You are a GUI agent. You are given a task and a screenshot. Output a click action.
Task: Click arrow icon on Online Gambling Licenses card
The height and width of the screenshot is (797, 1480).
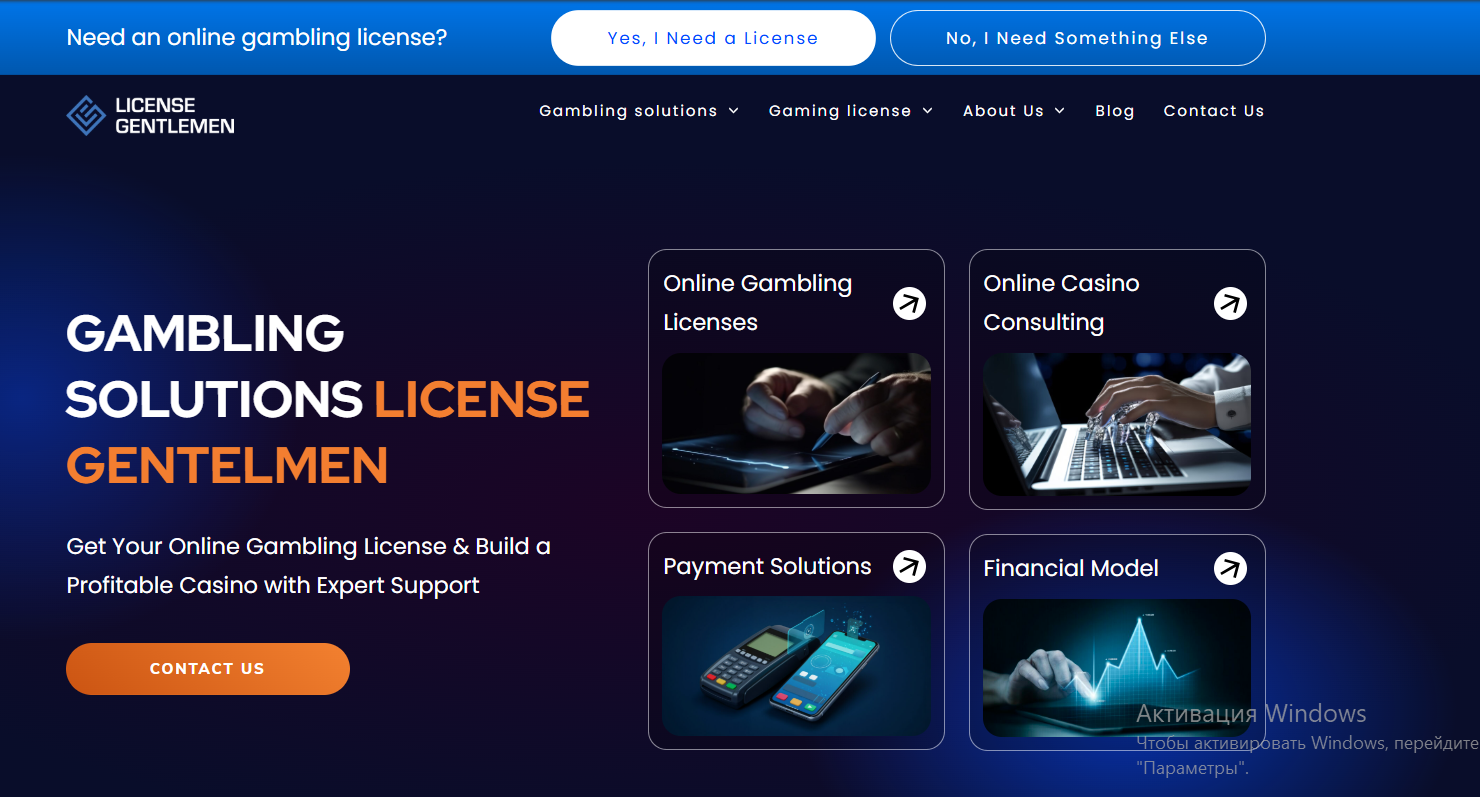(909, 303)
